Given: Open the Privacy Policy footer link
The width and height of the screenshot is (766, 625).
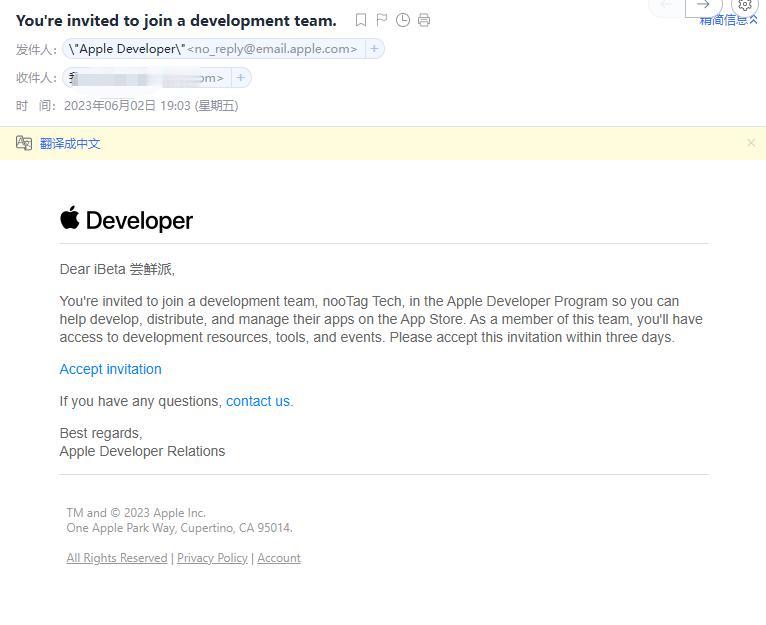Looking at the screenshot, I should point(212,558).
